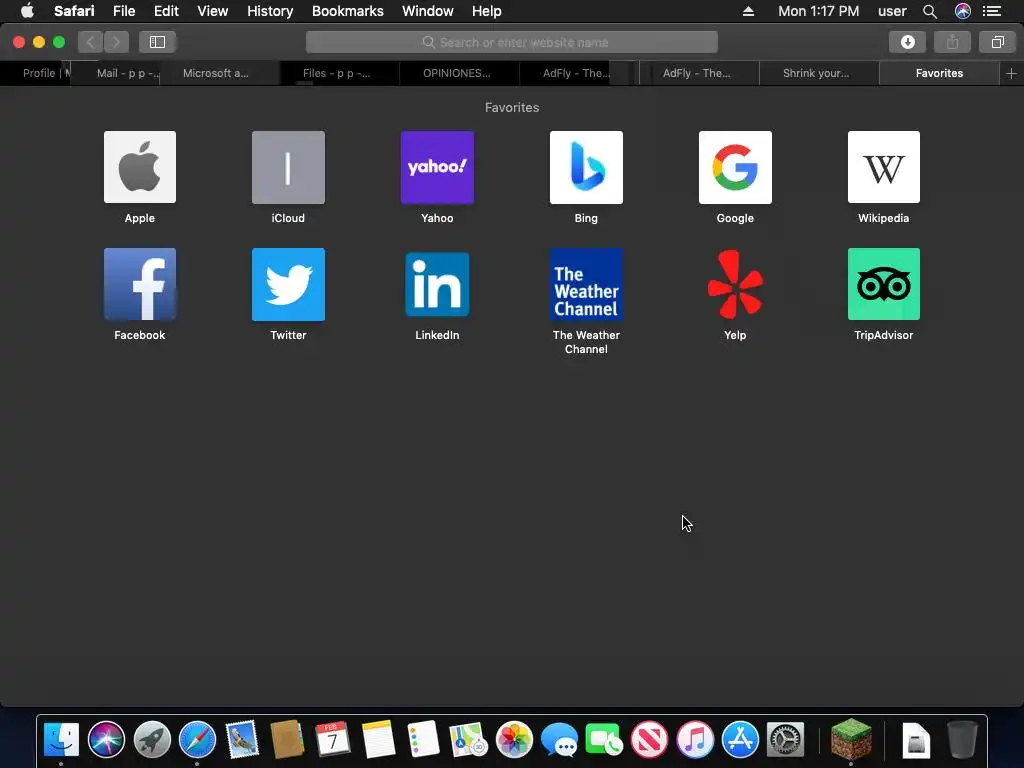Open the Bing favorite
This screenshot has width=1024, height=768.
tap(586, 167)
